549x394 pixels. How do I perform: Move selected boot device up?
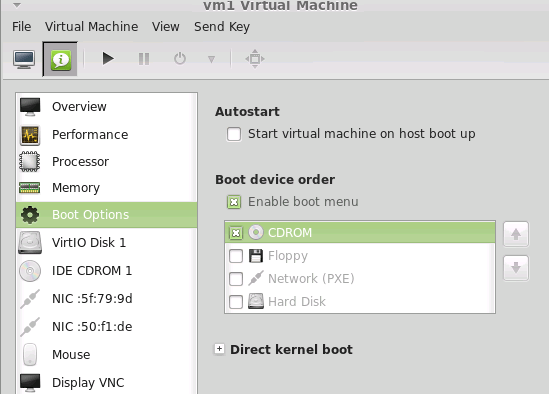[516, 234]
